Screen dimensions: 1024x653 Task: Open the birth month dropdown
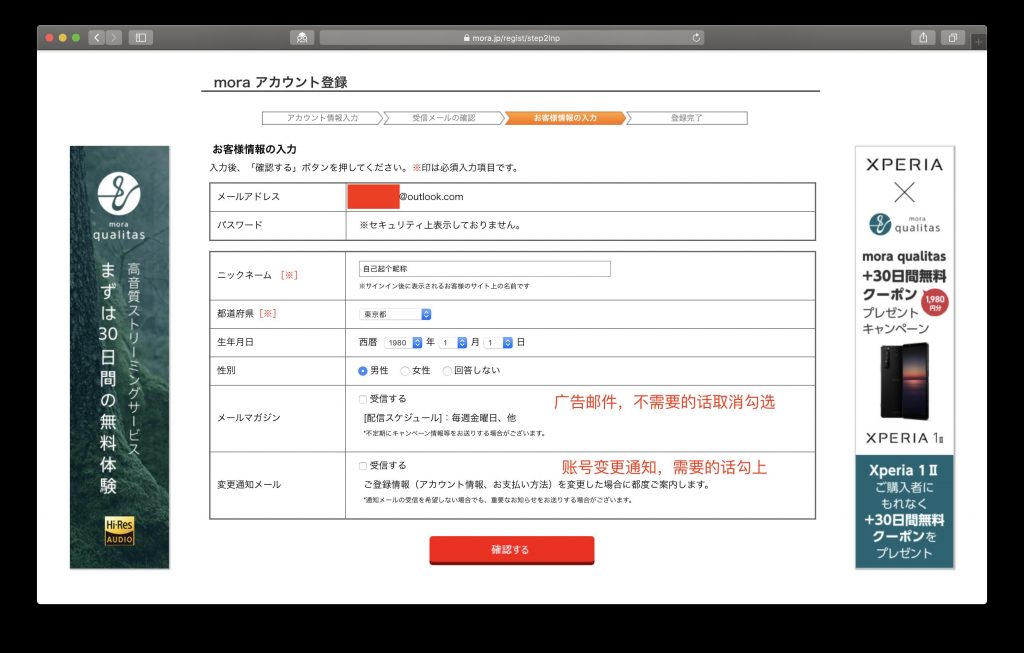453,342
